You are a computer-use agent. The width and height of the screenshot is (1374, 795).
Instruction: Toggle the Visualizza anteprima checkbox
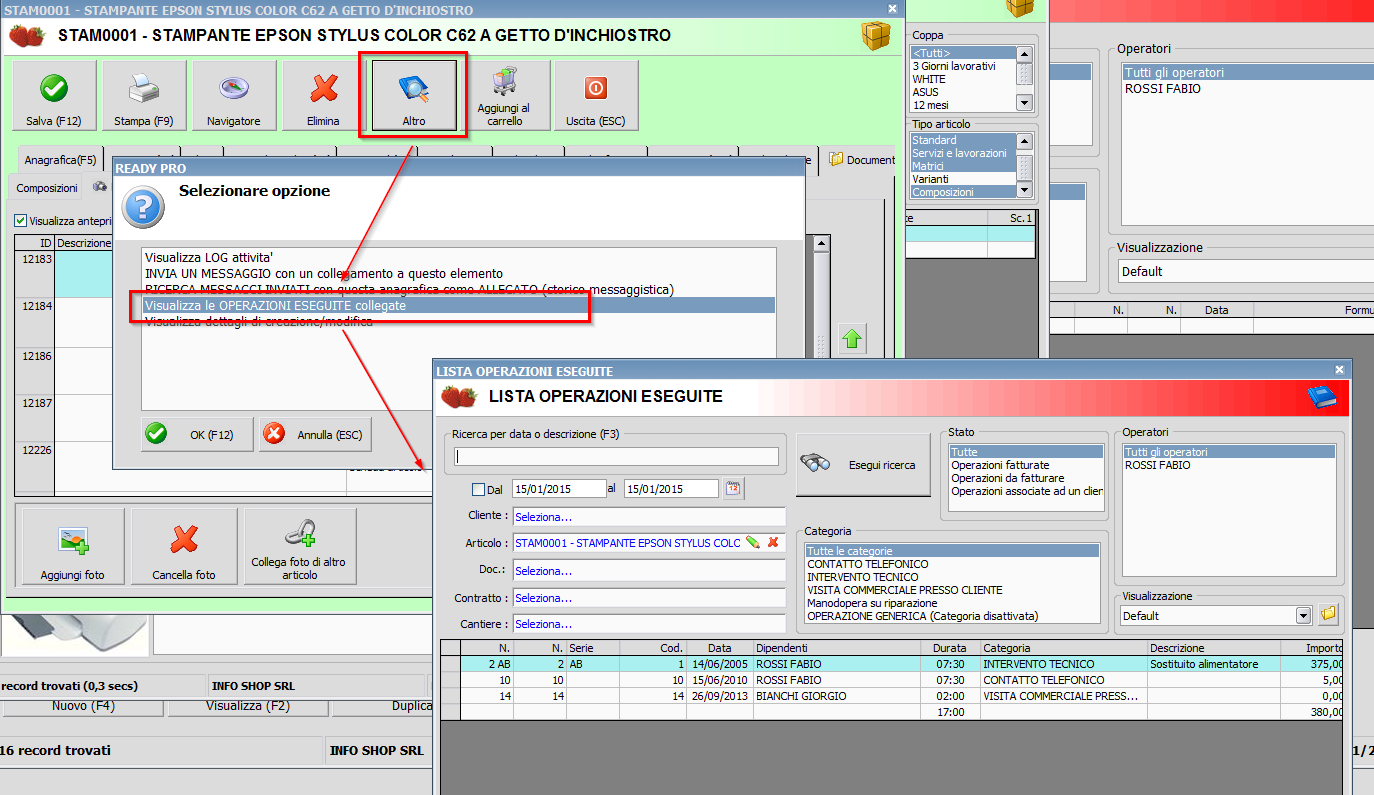pyautogui.click(x=21, y=221)
